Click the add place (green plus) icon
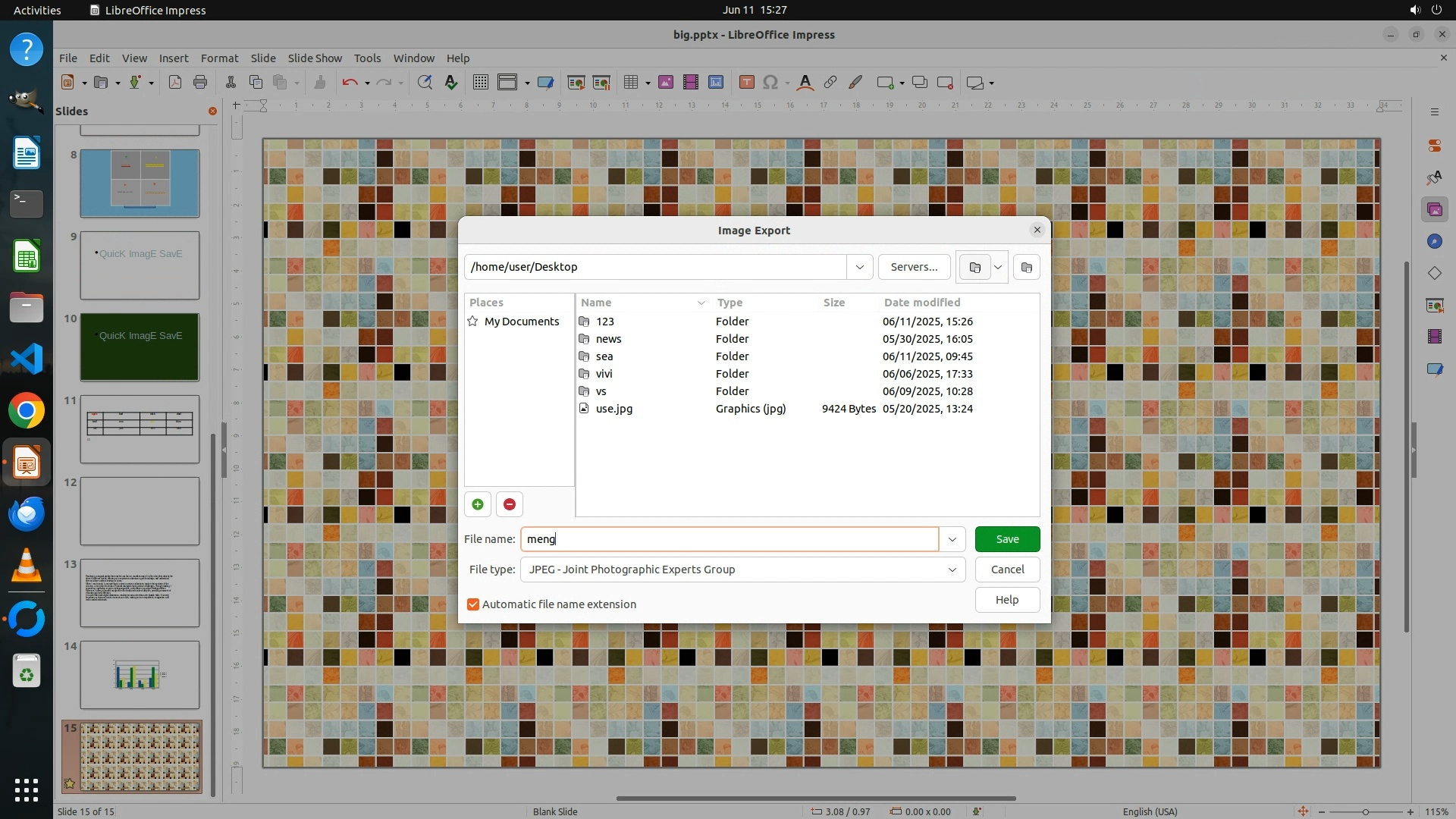1456x819 pixels. point(478,504)
